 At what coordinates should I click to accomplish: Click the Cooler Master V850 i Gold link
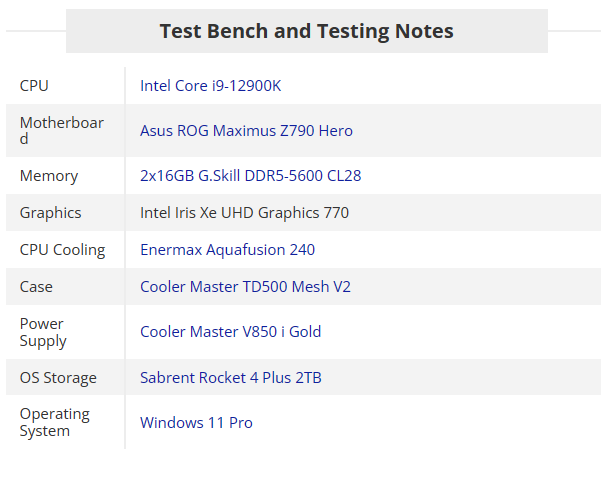click(x=230, y=332)
